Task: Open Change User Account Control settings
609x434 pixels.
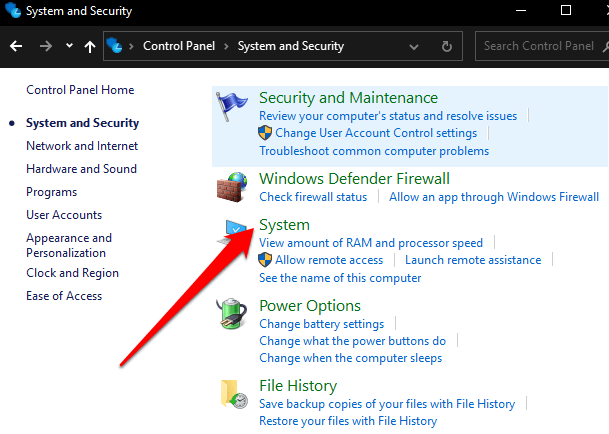Action: click(x=376, y=133)
